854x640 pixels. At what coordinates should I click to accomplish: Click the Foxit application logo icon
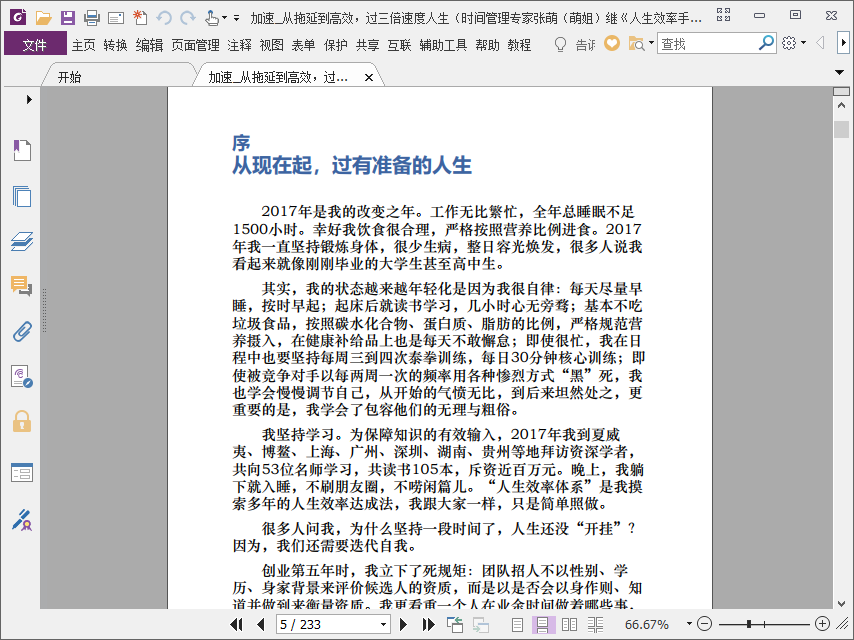pyautogui.click(x=18, y=17)
